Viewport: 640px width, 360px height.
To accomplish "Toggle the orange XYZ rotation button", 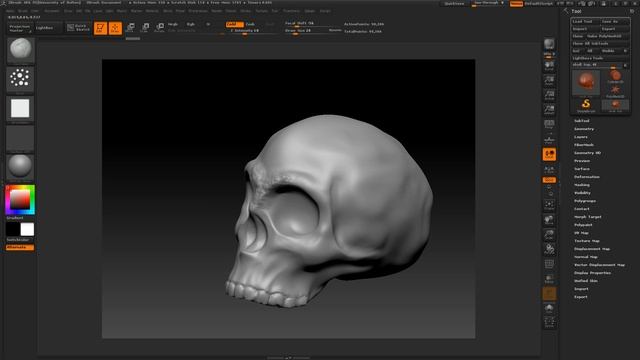I will point(549,180).
